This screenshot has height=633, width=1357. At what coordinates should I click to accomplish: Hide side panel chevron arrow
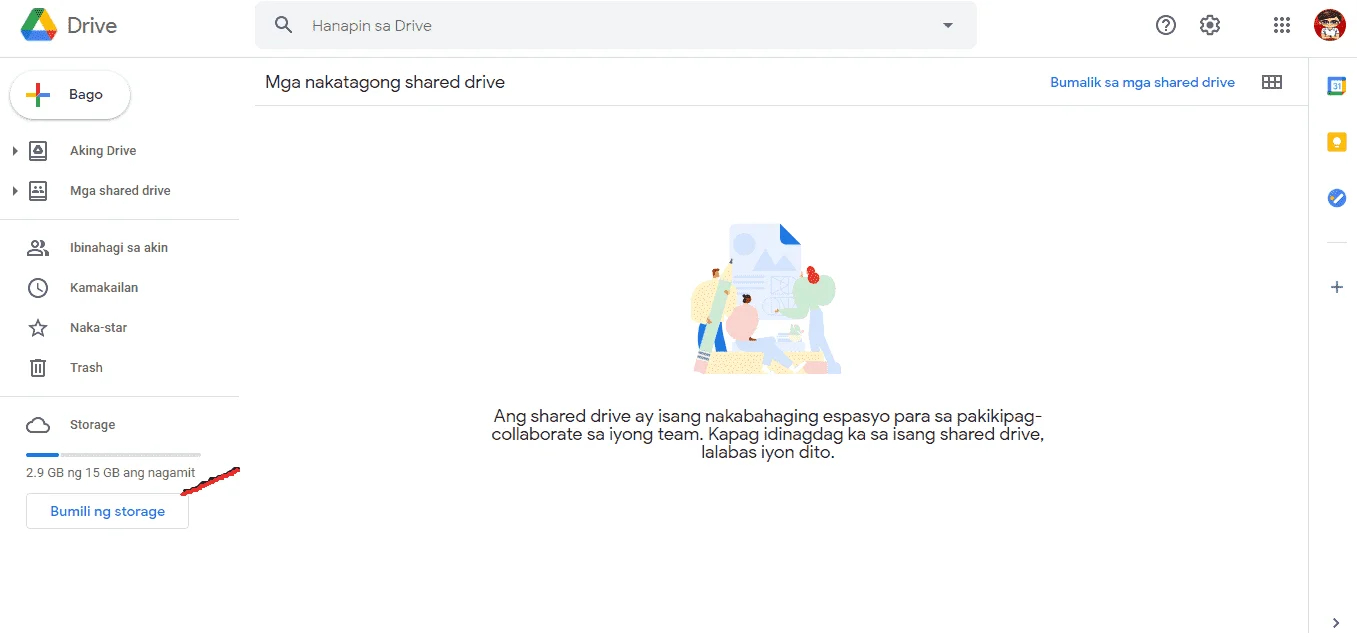click(1336, 622)
